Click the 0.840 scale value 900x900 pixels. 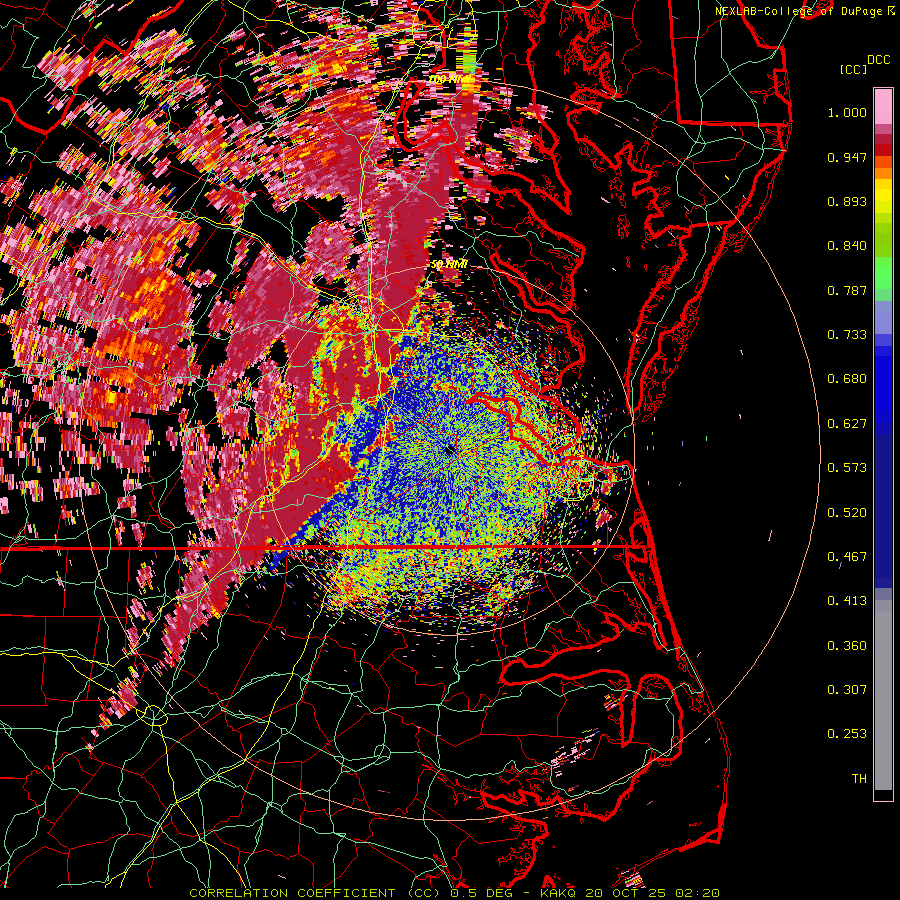pyautogui.click(x=847, y=246)
